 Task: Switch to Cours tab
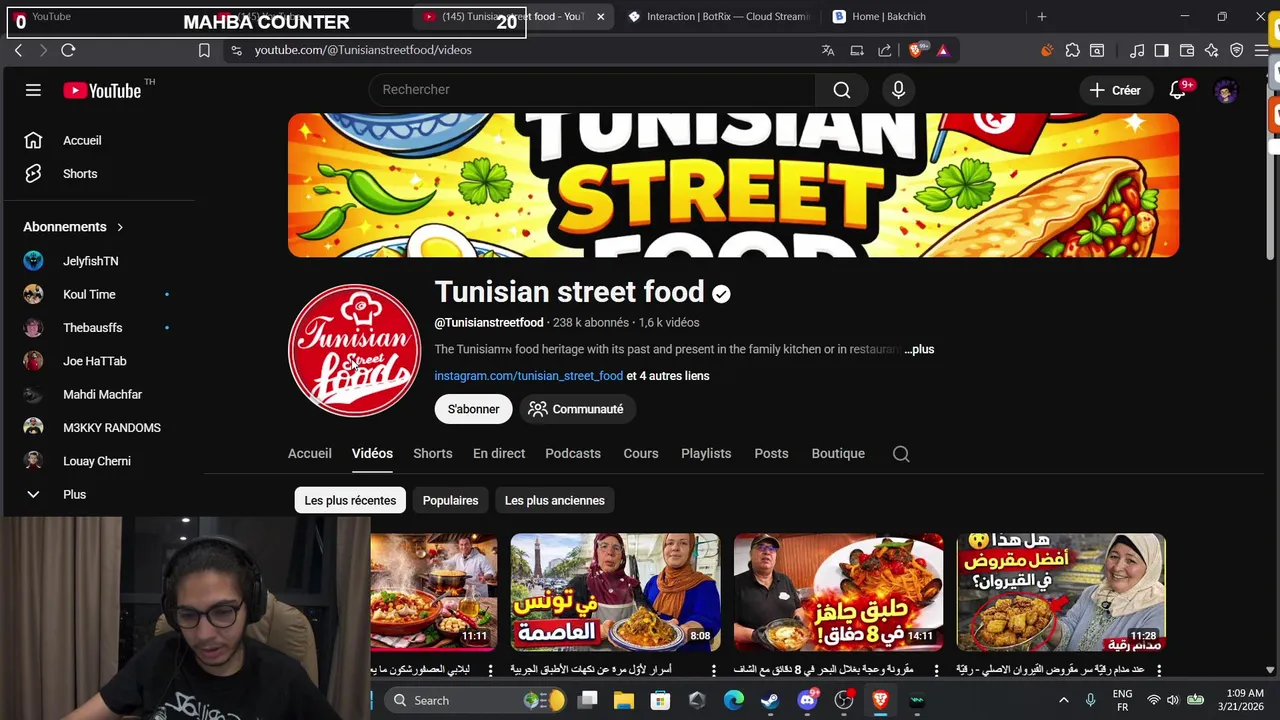[641, 453]
